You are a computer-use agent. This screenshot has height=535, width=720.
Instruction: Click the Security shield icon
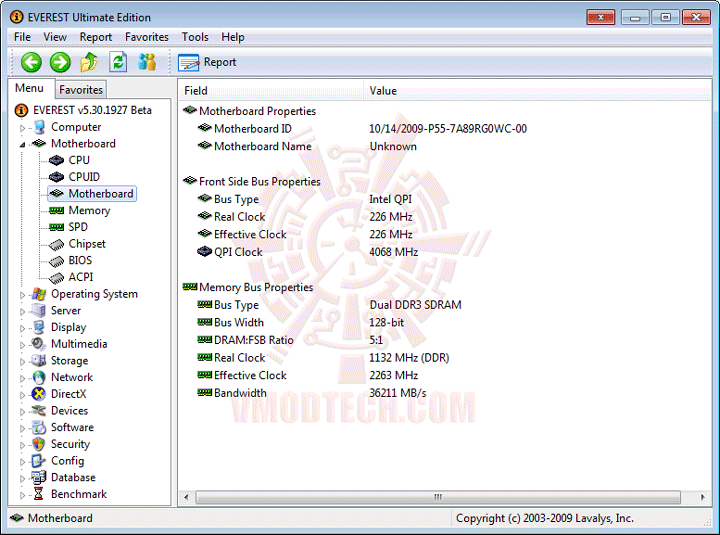click(x=39, y=444)
